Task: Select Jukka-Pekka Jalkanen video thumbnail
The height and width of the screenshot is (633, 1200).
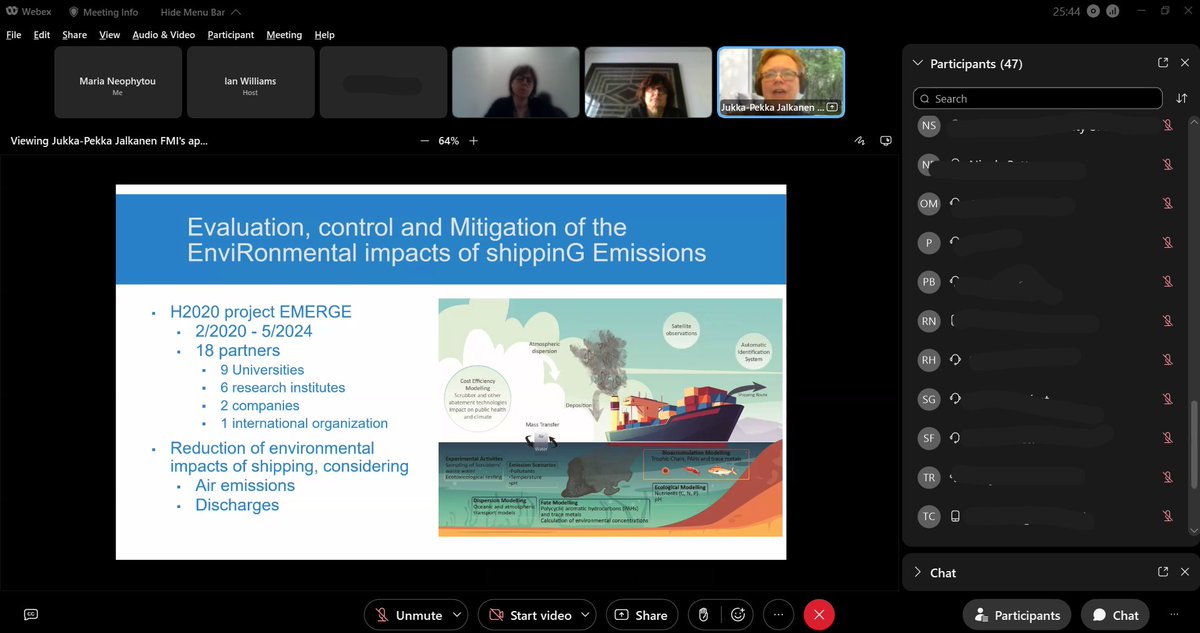Action: click(x=781, y=82)
